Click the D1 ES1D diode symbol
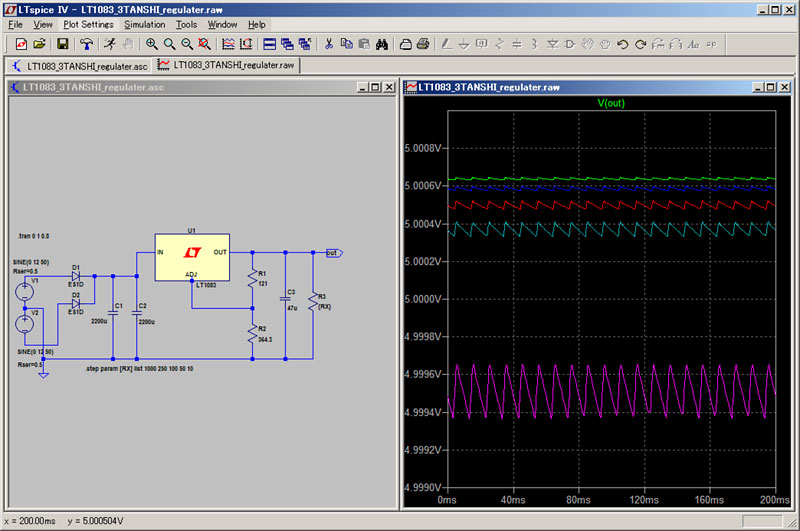Image resolution: width=800 pixels, height=531 pixels. click(76, 276)
